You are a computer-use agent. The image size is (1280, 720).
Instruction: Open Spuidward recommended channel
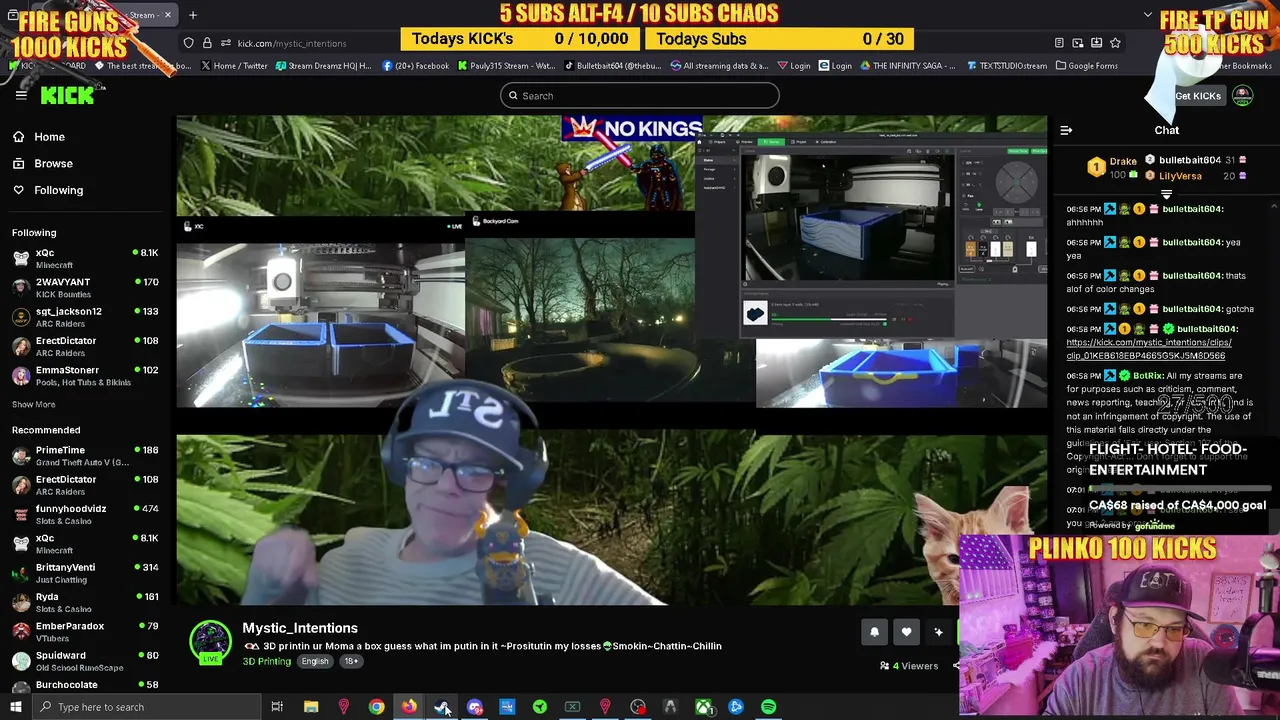(x=85, y=660)
